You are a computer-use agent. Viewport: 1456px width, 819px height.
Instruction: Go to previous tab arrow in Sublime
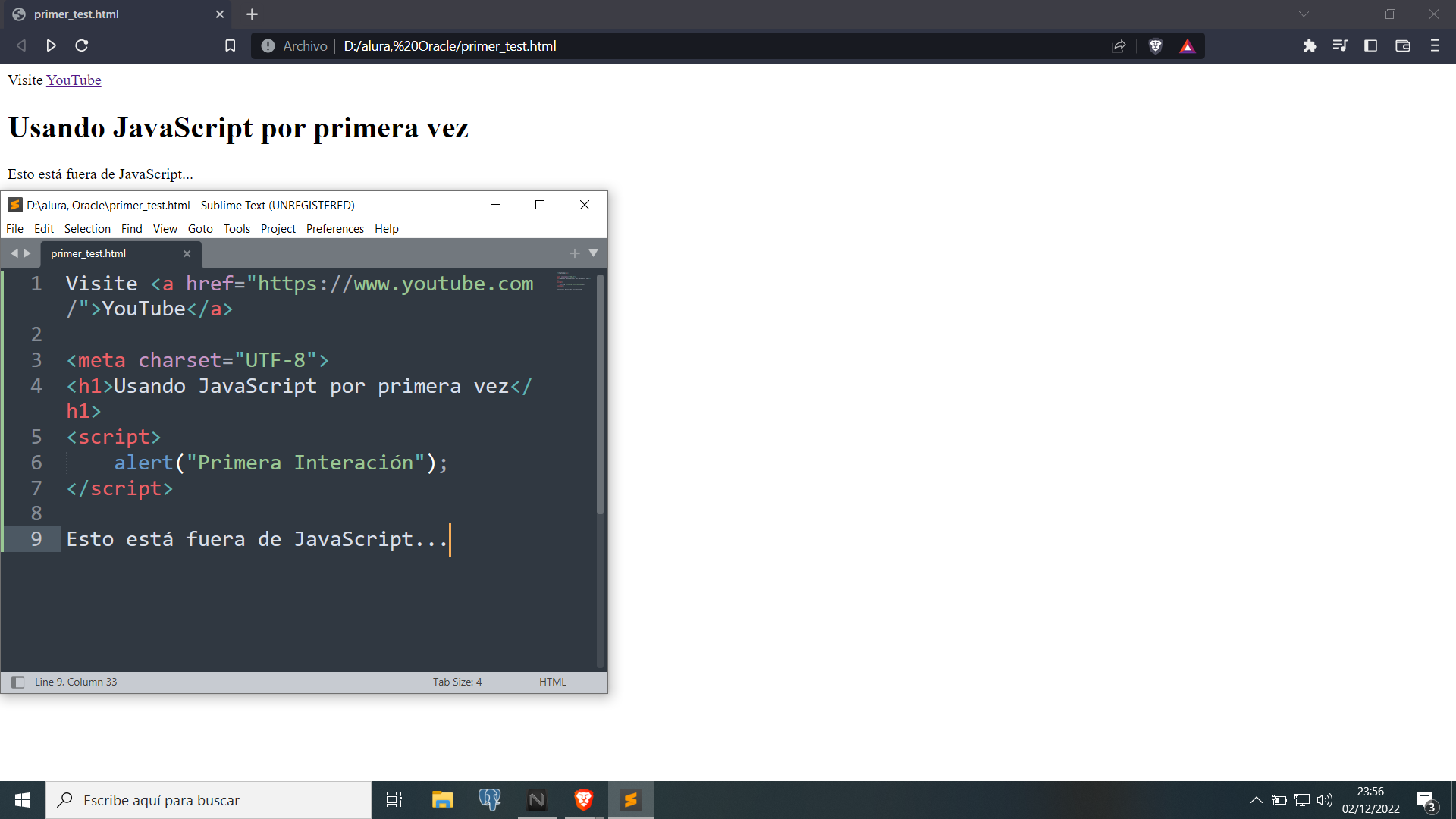tap(14, 253)
